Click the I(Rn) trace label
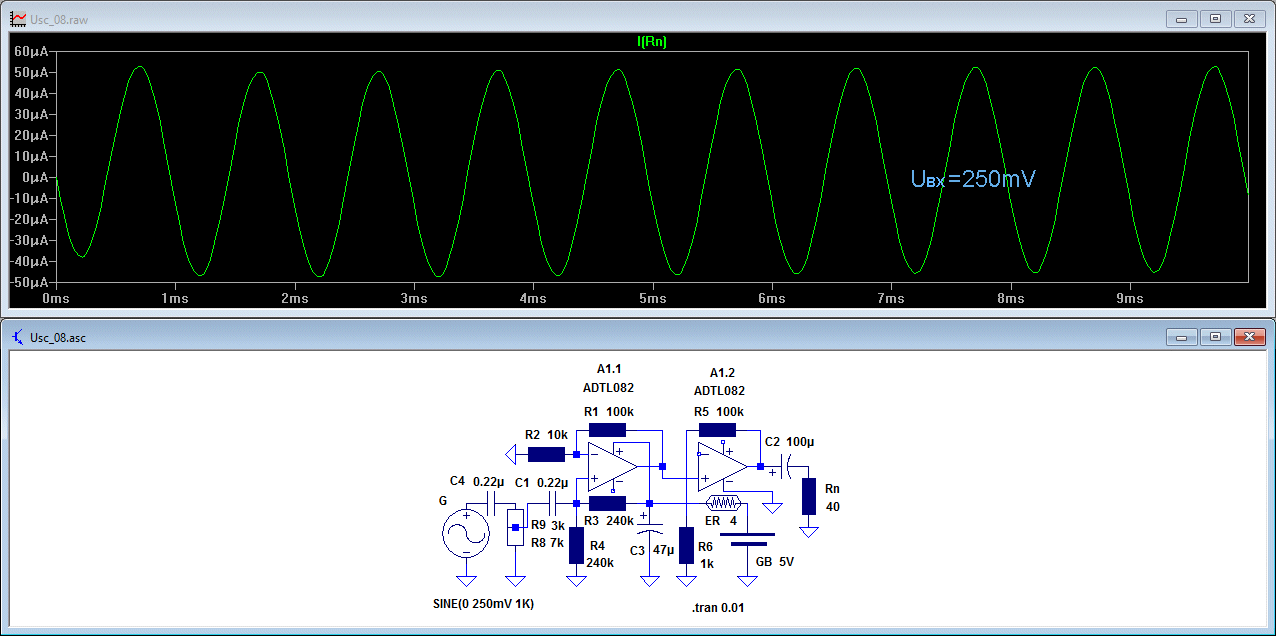This screenshot has width=1276, height=636. 651,42
